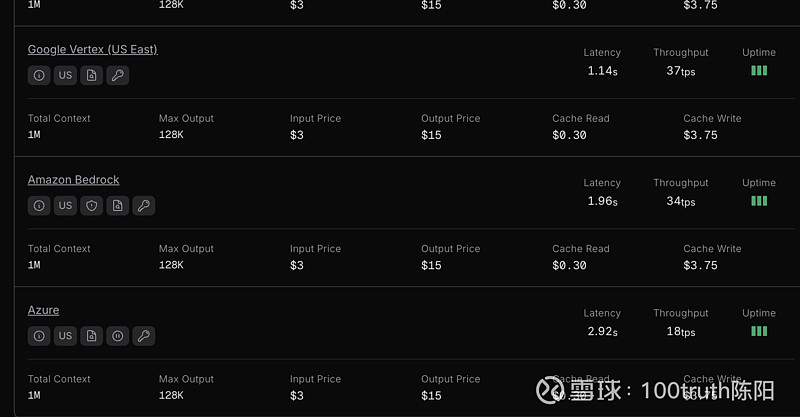800x417 pixels.
Task: Click the info icon under Amazon Bedrock
Action: [39, 206]
